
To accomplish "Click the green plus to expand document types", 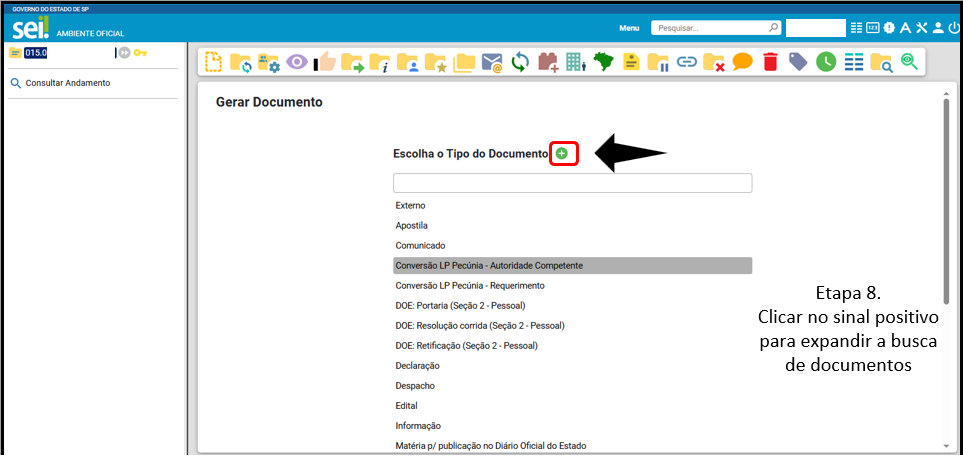I will pos(562,153).
